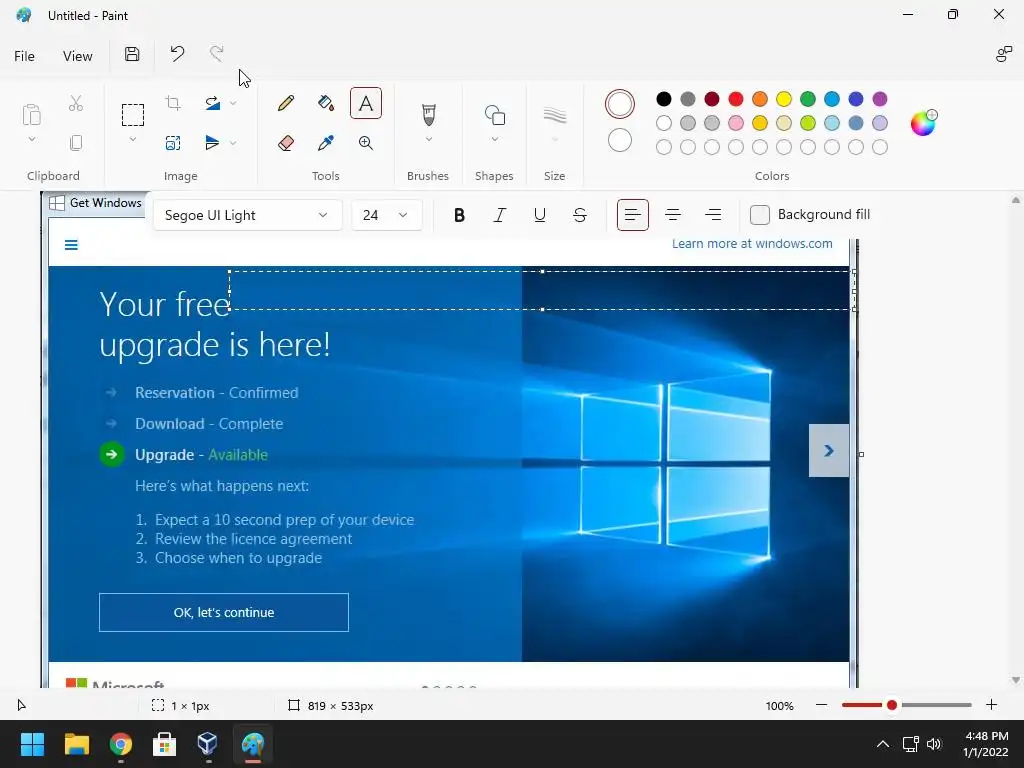
Task: Set text alignment to right
Action: click(x=713, y=215)
